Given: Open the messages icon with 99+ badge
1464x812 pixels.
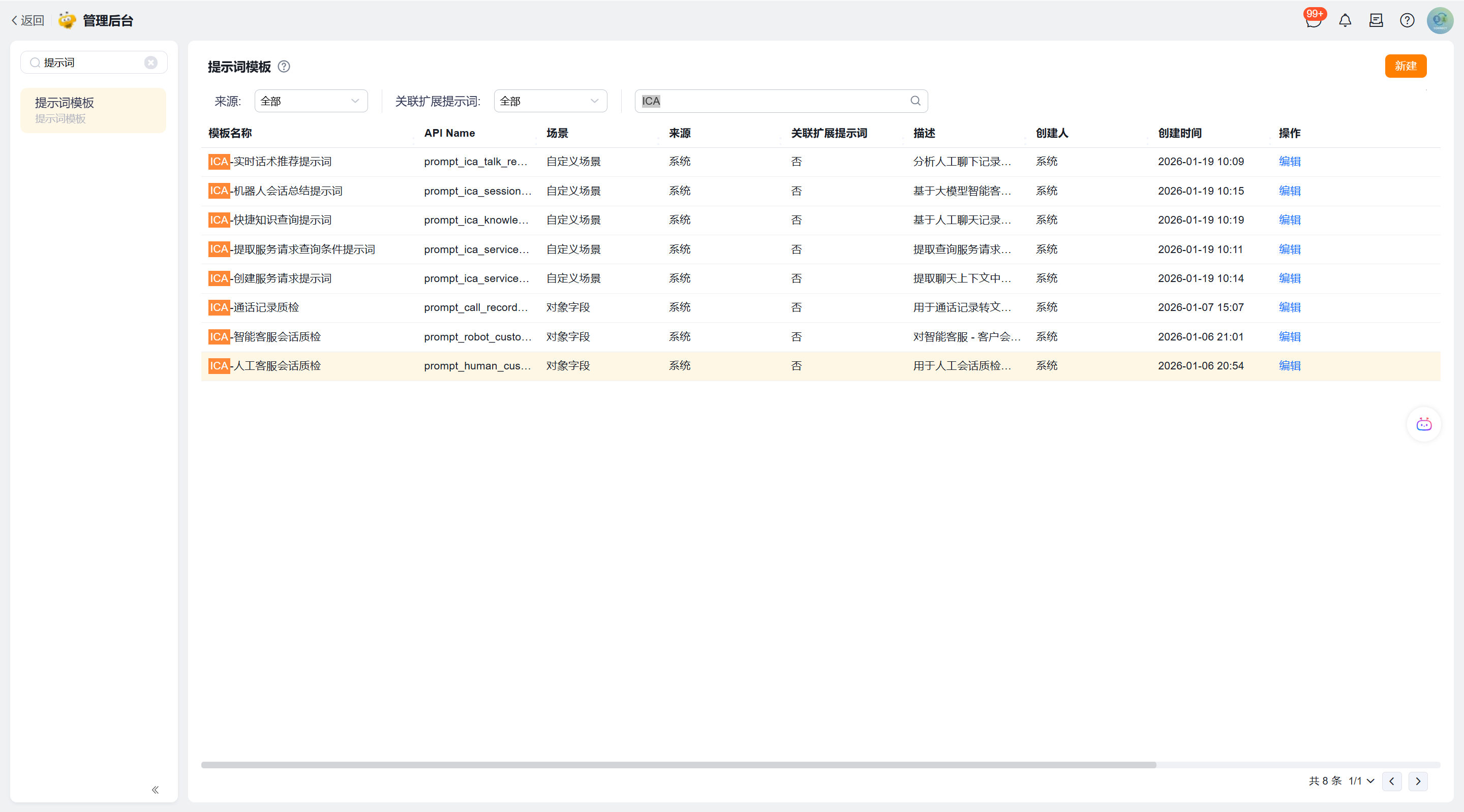Looking at the screenshot, I should coord(1314,21).
